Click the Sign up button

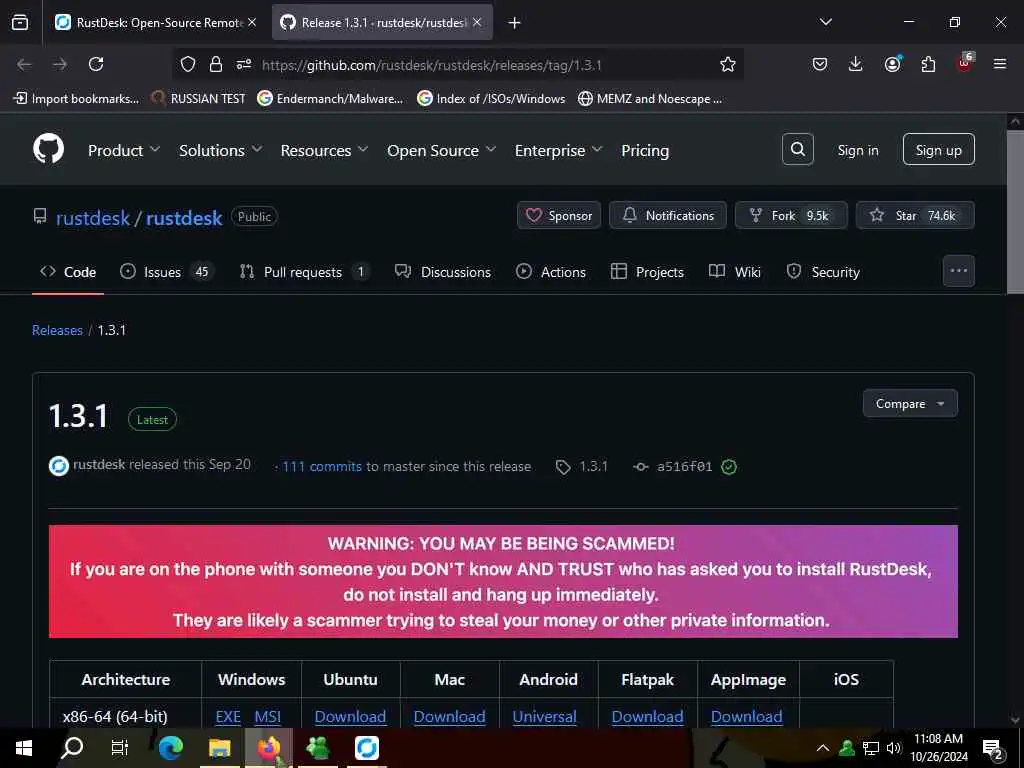click(x=938, y=150)
